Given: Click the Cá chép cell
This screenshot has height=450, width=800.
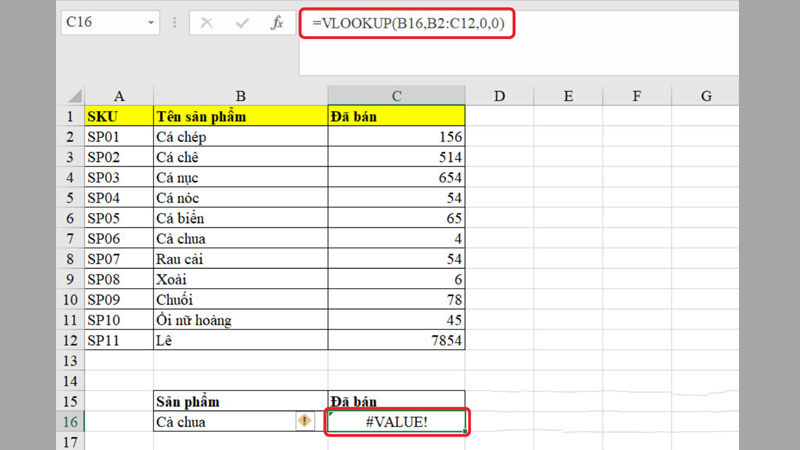Looking at the screenshot, I should click(x=240, y=136).
